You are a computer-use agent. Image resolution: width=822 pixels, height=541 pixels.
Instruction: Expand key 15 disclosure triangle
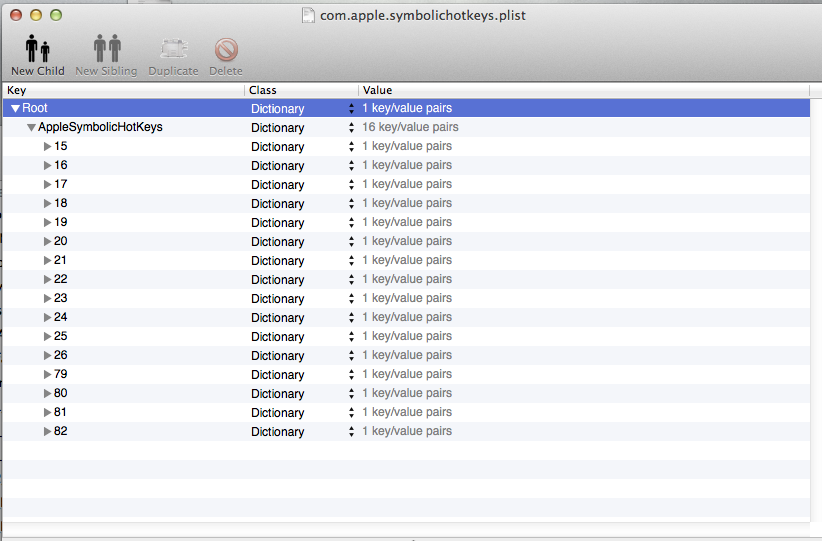(x=47, y=146)
